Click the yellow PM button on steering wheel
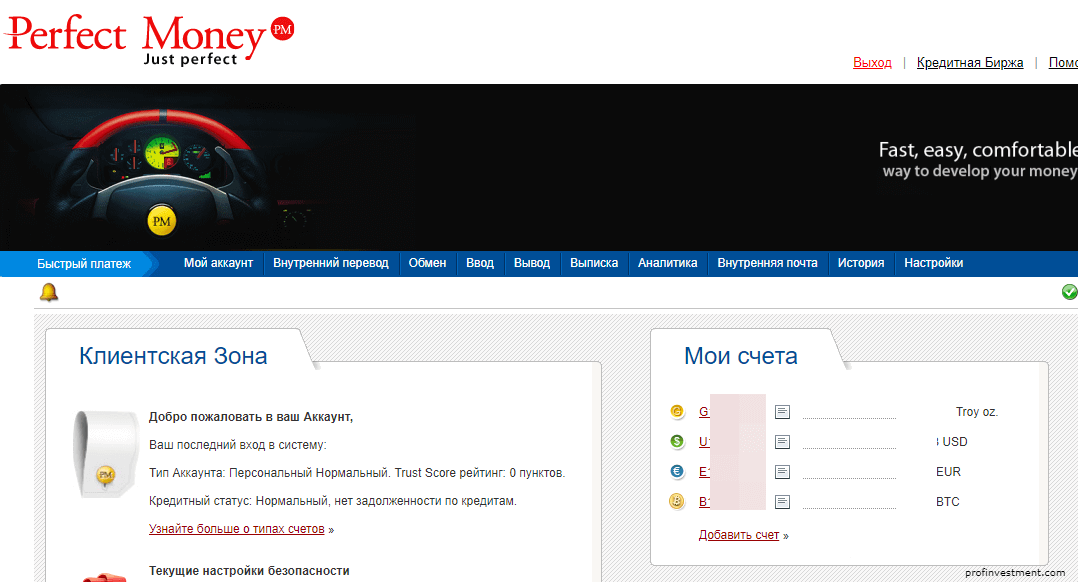The height and width of the screenshot is (582, 1078). (x=162, y=221)
